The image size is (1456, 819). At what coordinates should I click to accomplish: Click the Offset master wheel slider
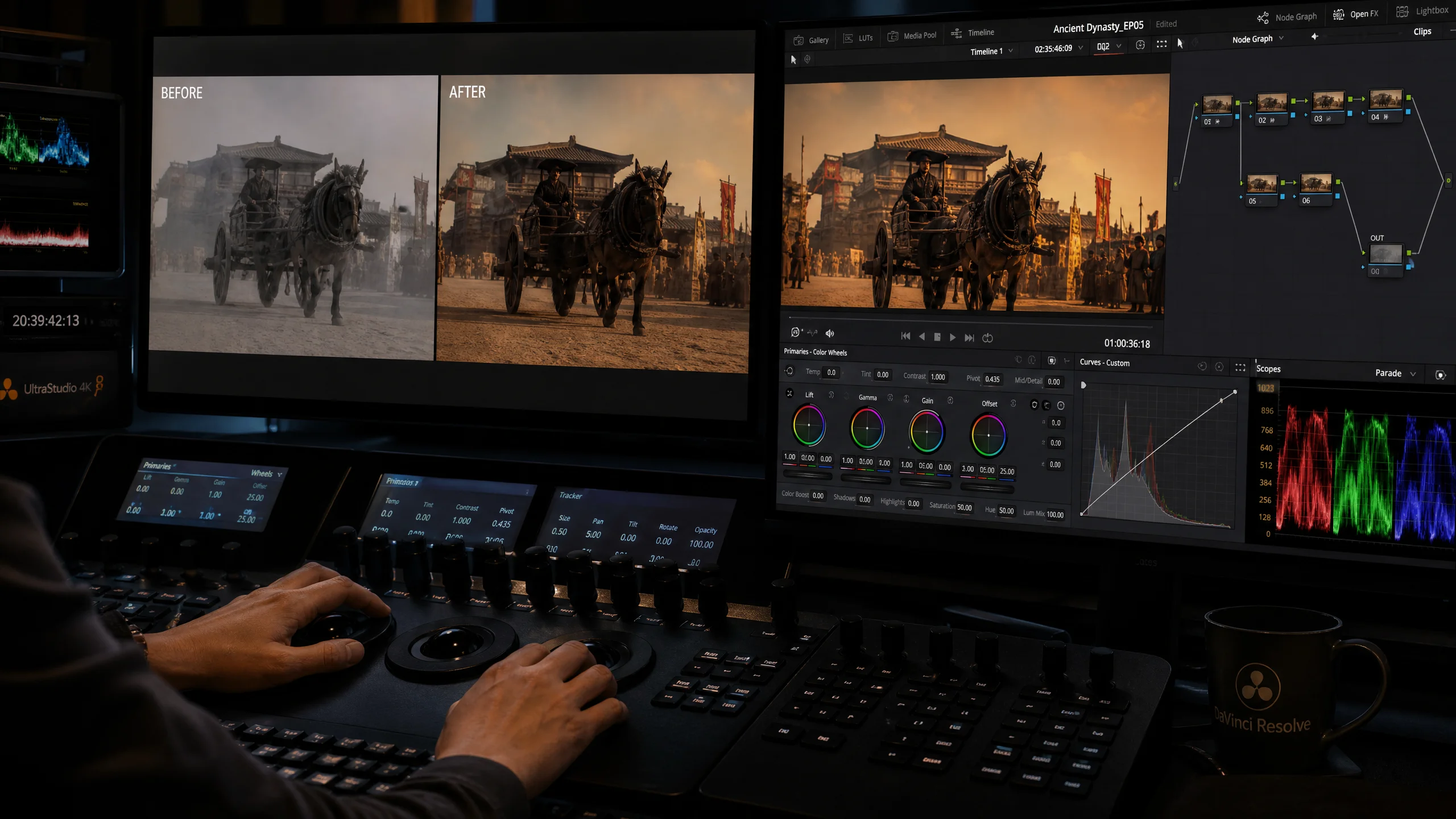pyautogui.click(x=987, y=488)
